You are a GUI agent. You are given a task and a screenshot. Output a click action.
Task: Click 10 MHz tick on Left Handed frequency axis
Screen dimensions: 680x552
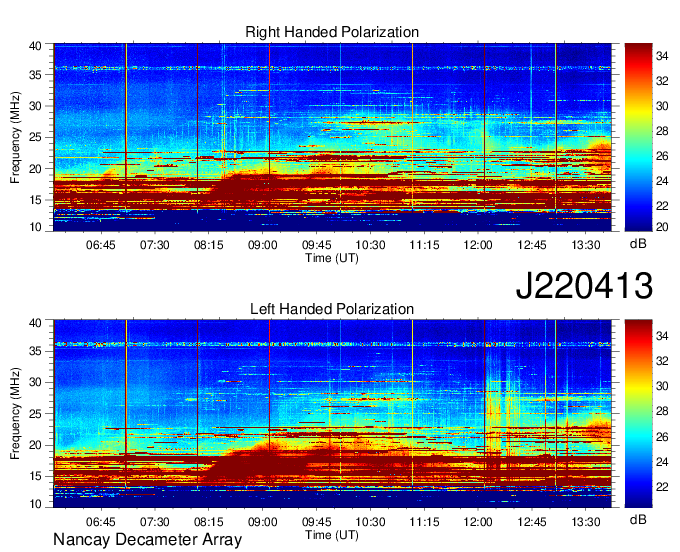pyautogui.click(x=35, y=504)
